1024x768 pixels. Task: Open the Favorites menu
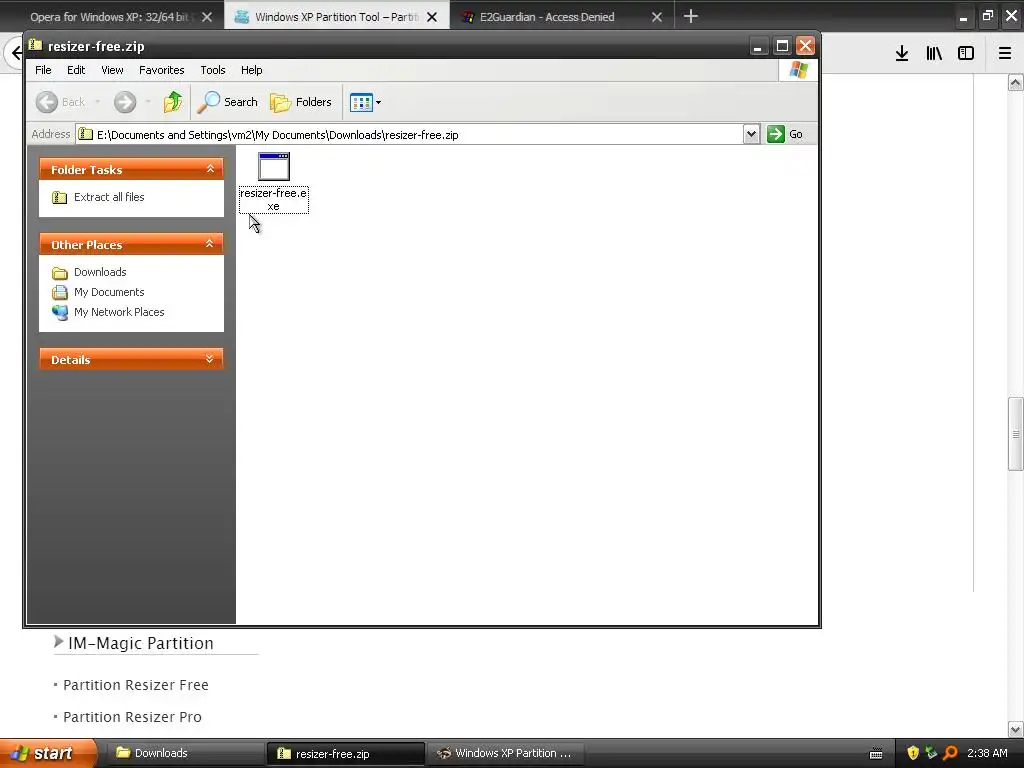coord(161,70)
